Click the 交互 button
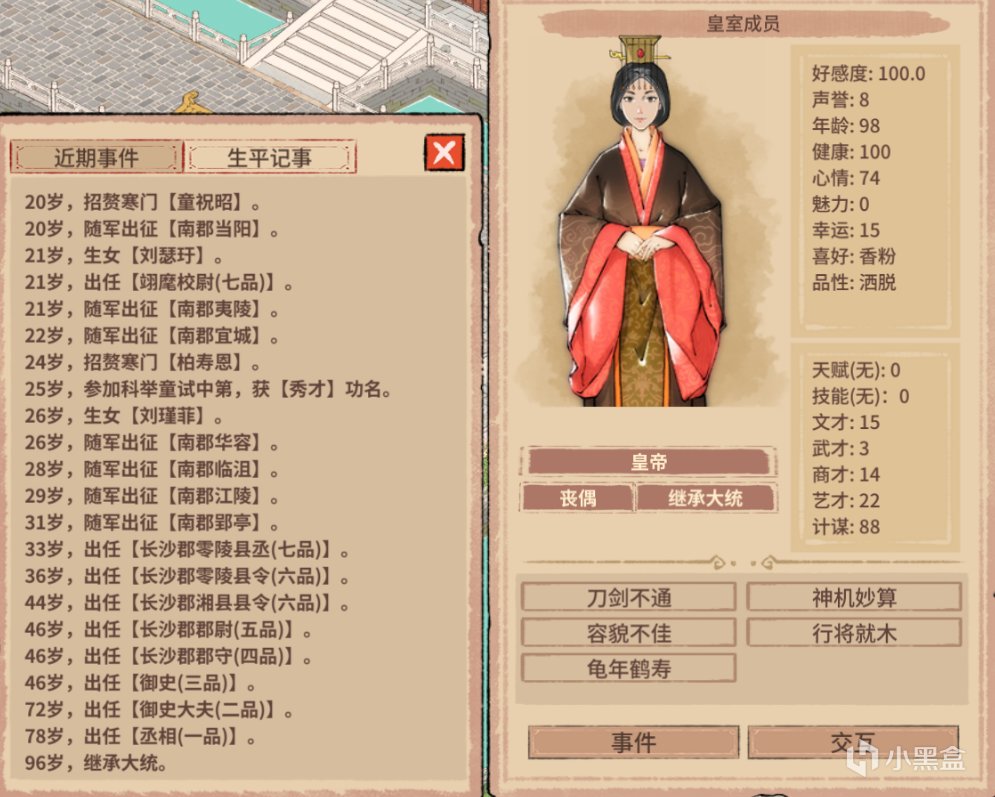 [853, 742]
